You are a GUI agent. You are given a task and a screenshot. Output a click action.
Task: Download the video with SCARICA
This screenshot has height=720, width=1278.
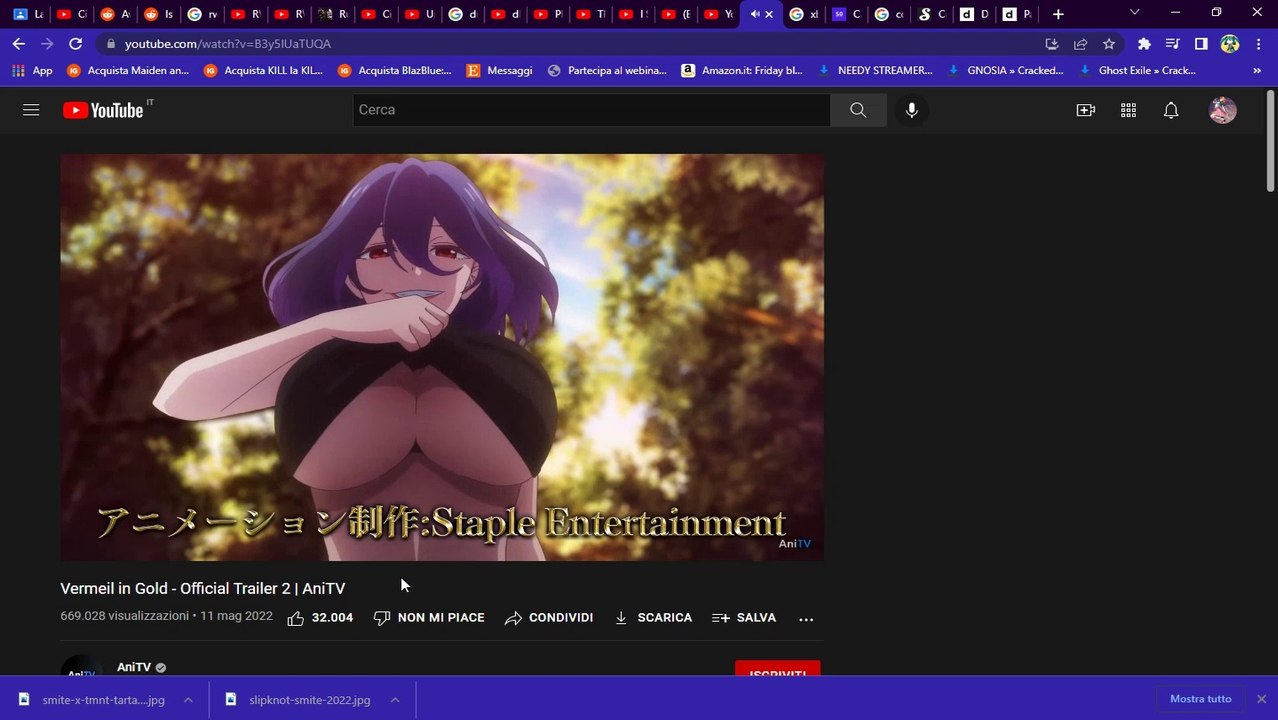pos(652,618)
